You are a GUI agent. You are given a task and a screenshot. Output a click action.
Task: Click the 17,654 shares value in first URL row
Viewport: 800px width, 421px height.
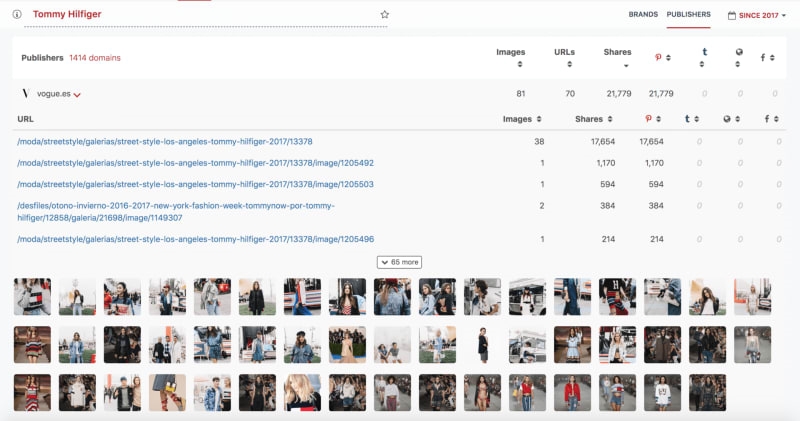click(603, 141)
